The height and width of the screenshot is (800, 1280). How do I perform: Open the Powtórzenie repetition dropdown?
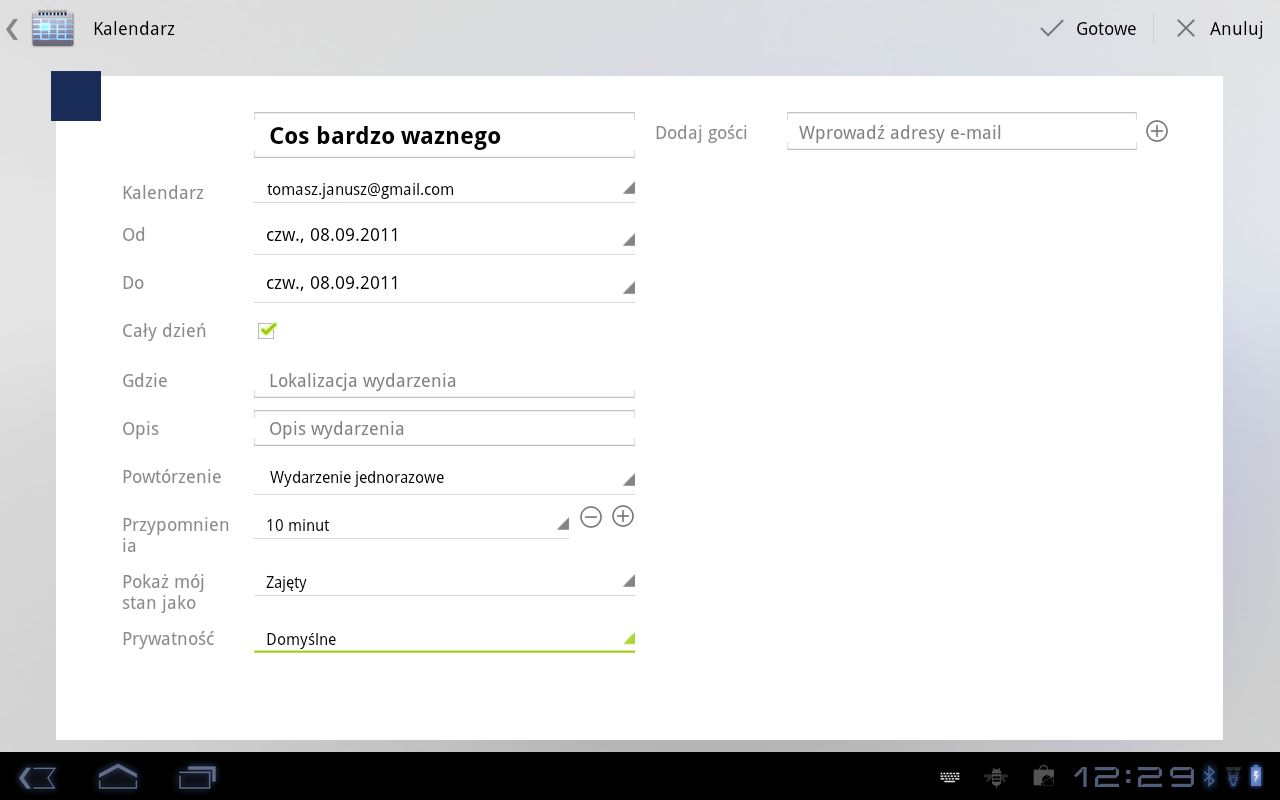tap(444, 477)
